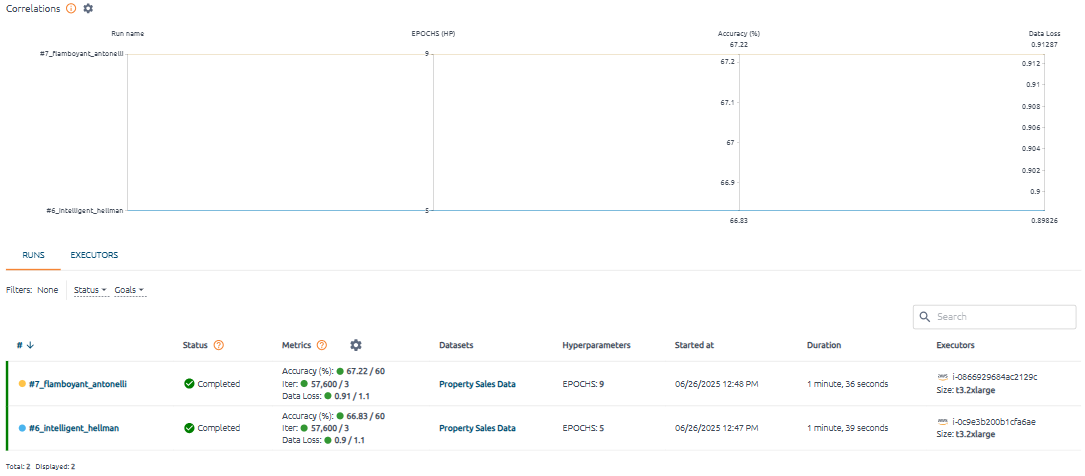Click the sort arrow beside # column
The image size is (1085, 476).
[30, 345]
